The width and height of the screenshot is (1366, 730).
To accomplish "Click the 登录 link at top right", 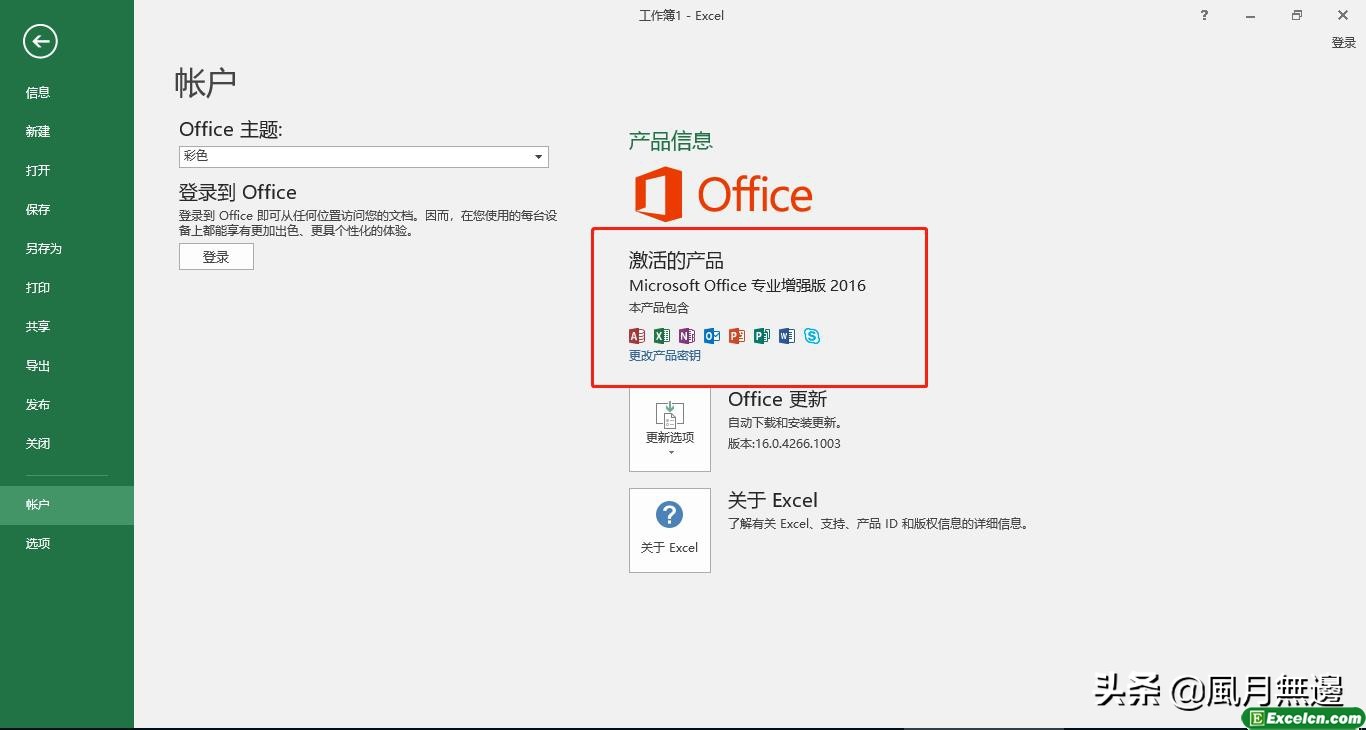I will 1342,42.
